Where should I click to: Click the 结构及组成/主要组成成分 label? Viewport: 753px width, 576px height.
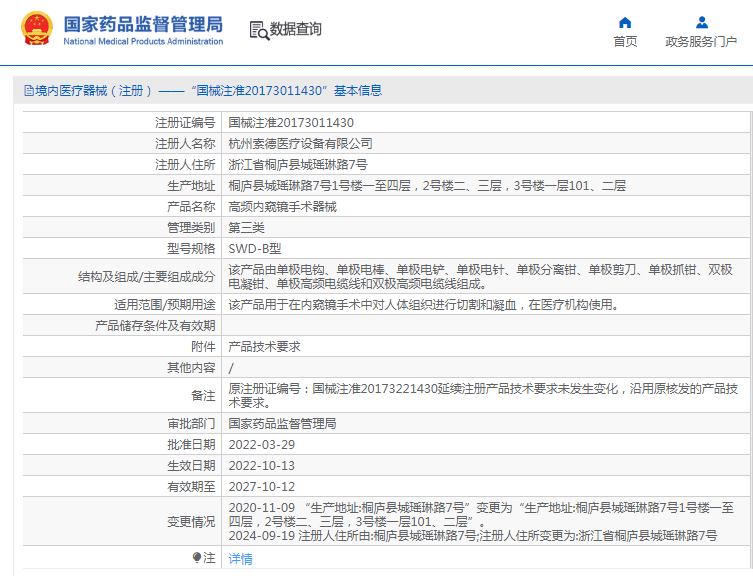pos(146,277)
